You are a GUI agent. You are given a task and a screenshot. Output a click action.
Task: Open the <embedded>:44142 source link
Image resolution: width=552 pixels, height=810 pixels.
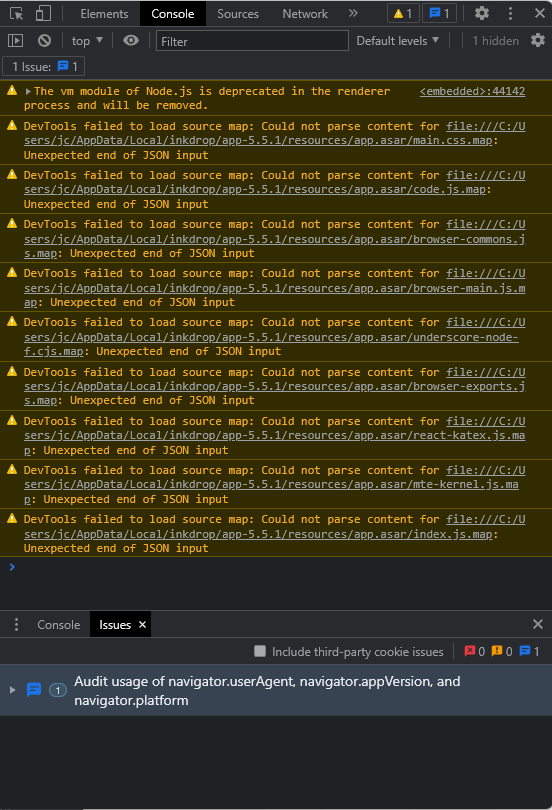(472, 91)
